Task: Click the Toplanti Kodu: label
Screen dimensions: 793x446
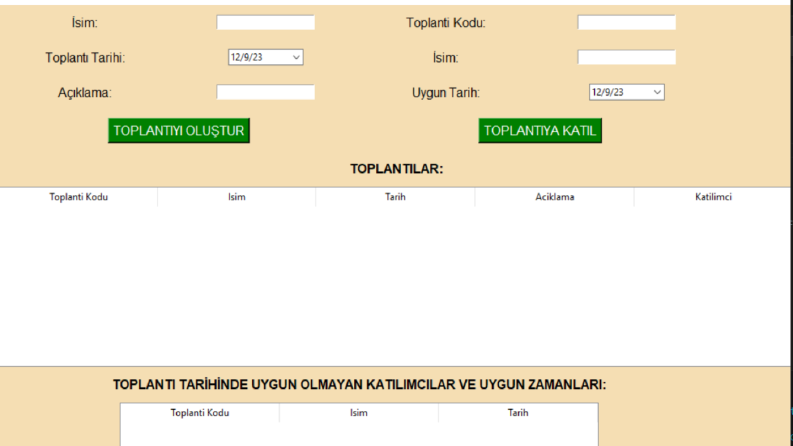Action: point(446,23)
